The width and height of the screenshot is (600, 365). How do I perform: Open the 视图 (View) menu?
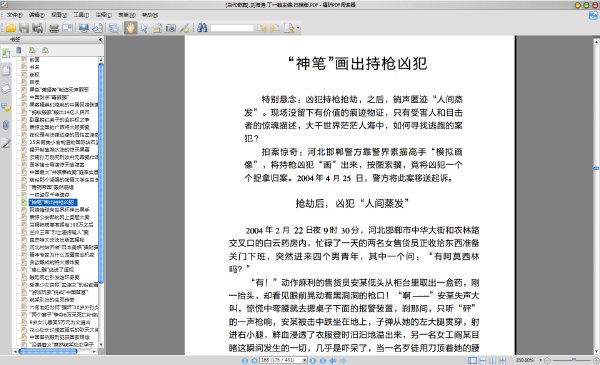coord(59,15)
